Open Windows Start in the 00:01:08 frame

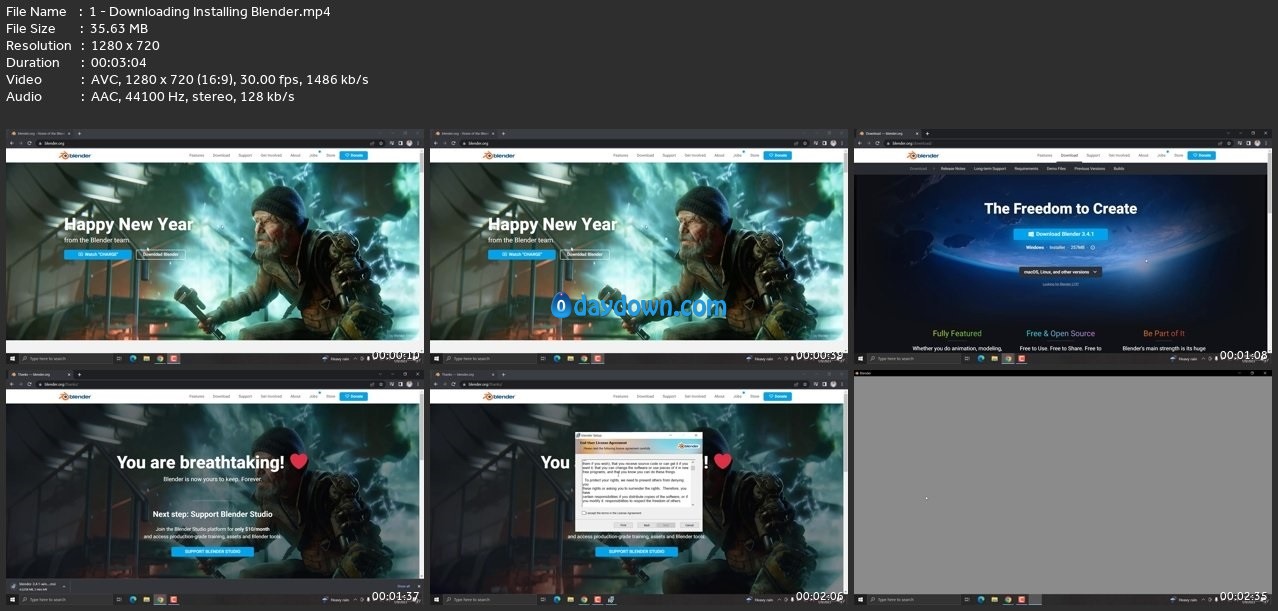860,358
